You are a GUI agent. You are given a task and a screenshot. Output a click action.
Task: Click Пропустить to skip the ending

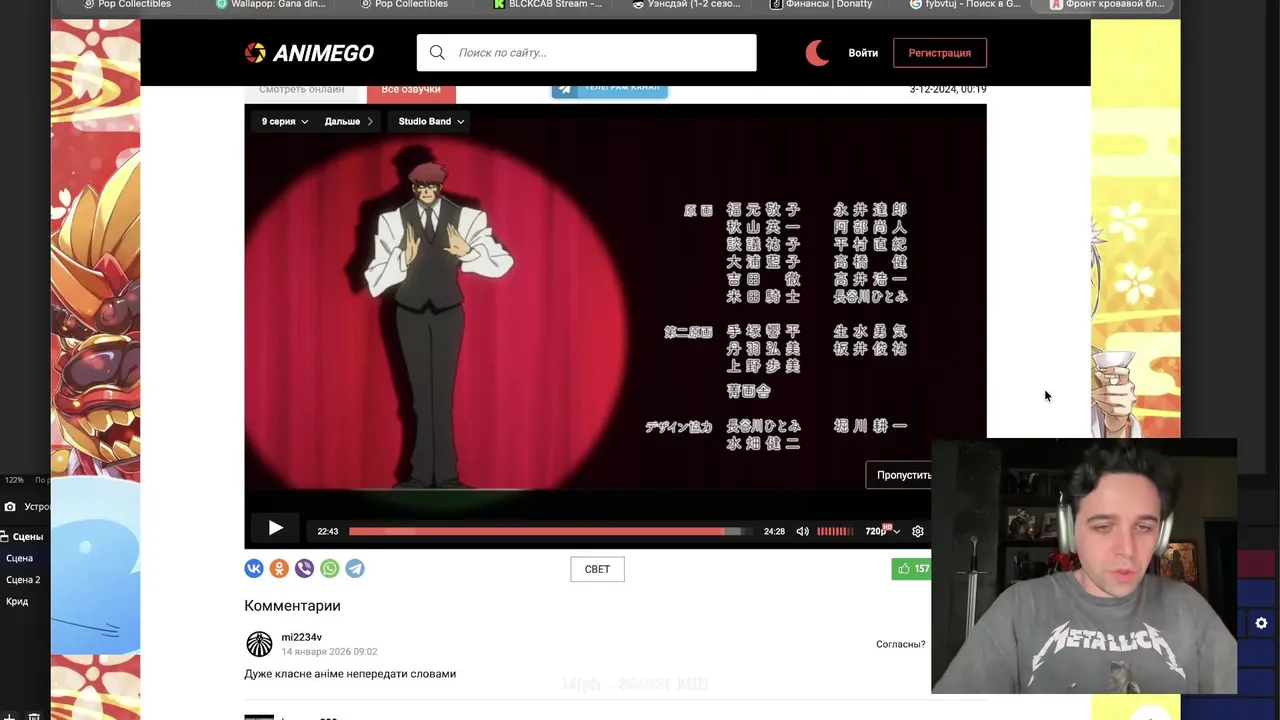point(900,475)
